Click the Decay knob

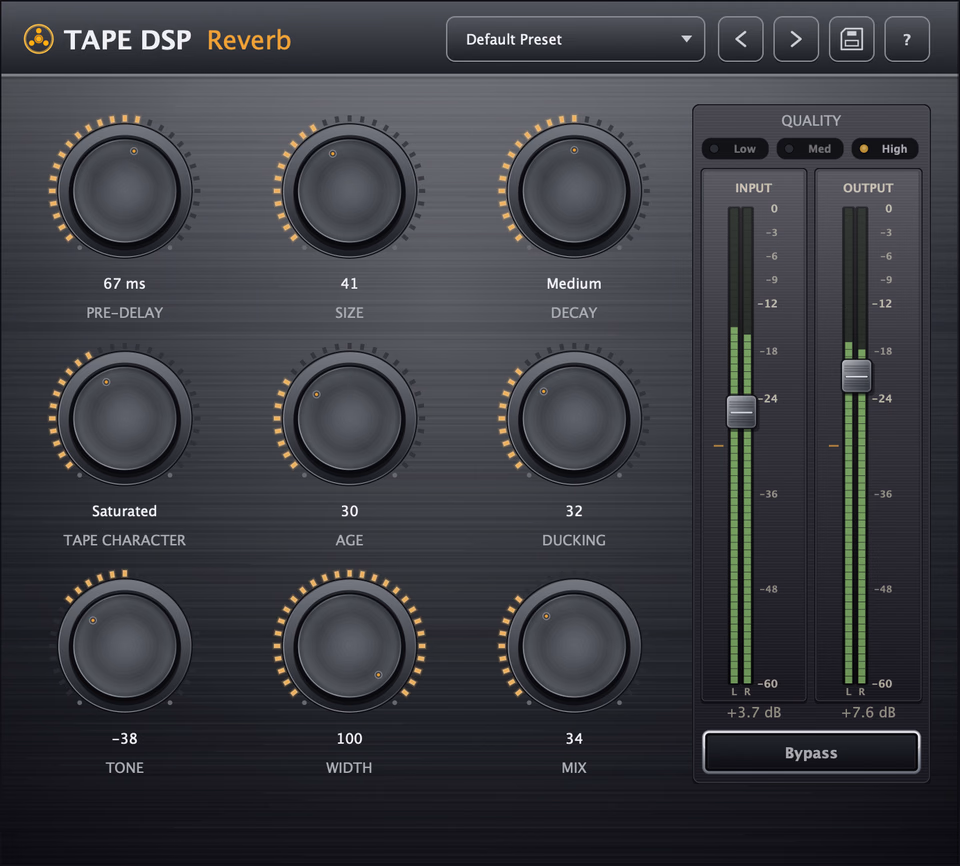point(574,190)
